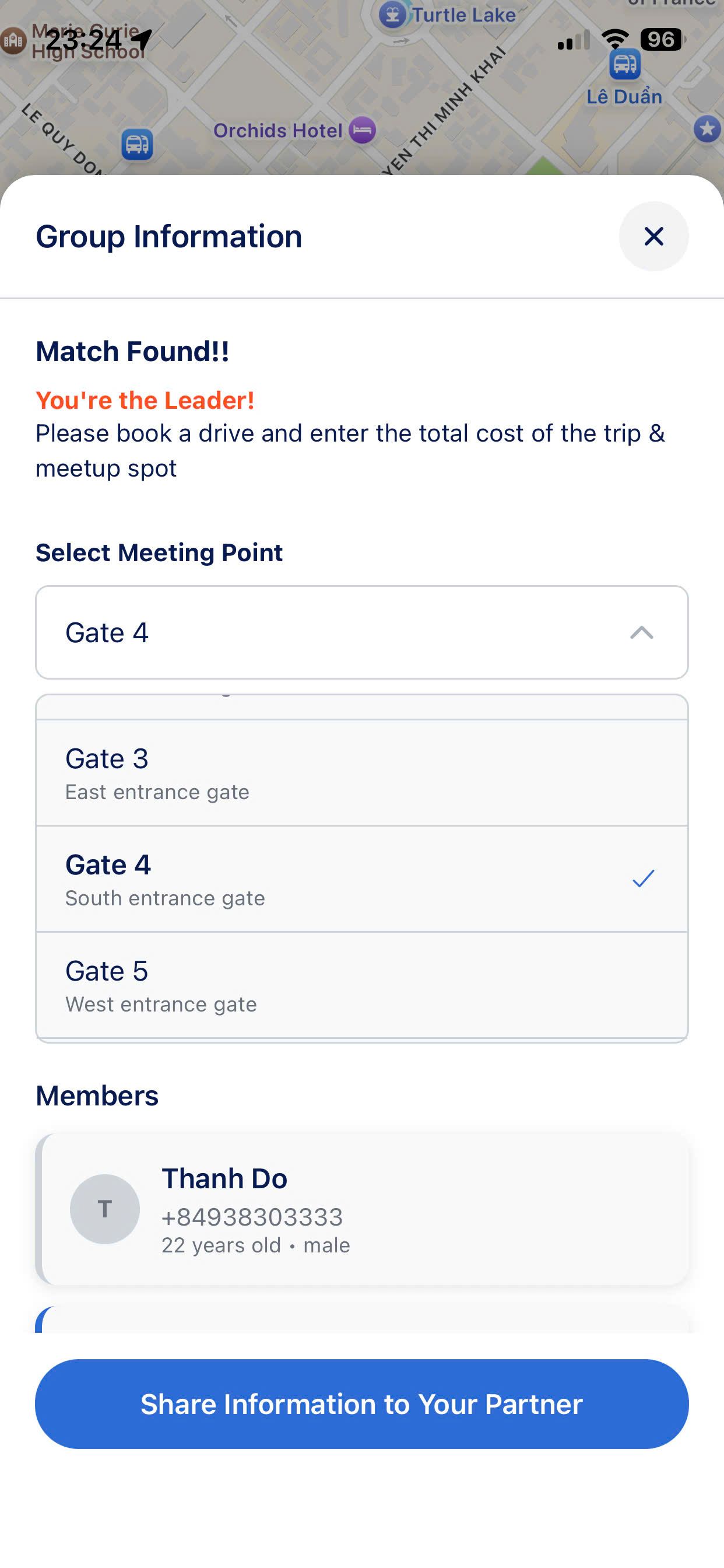Tap the bus stop icon near Le Quy Don
This screenshot has width=724, height=1568.
(x=137, y=144)
